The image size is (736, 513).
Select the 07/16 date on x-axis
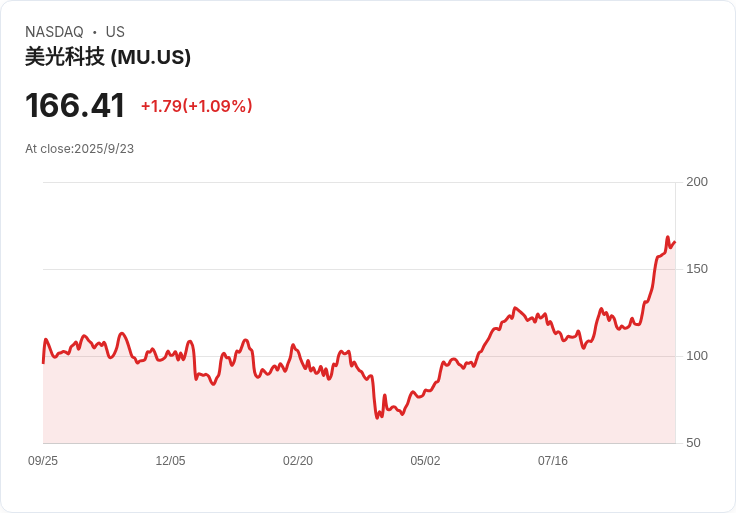[553, 461]
